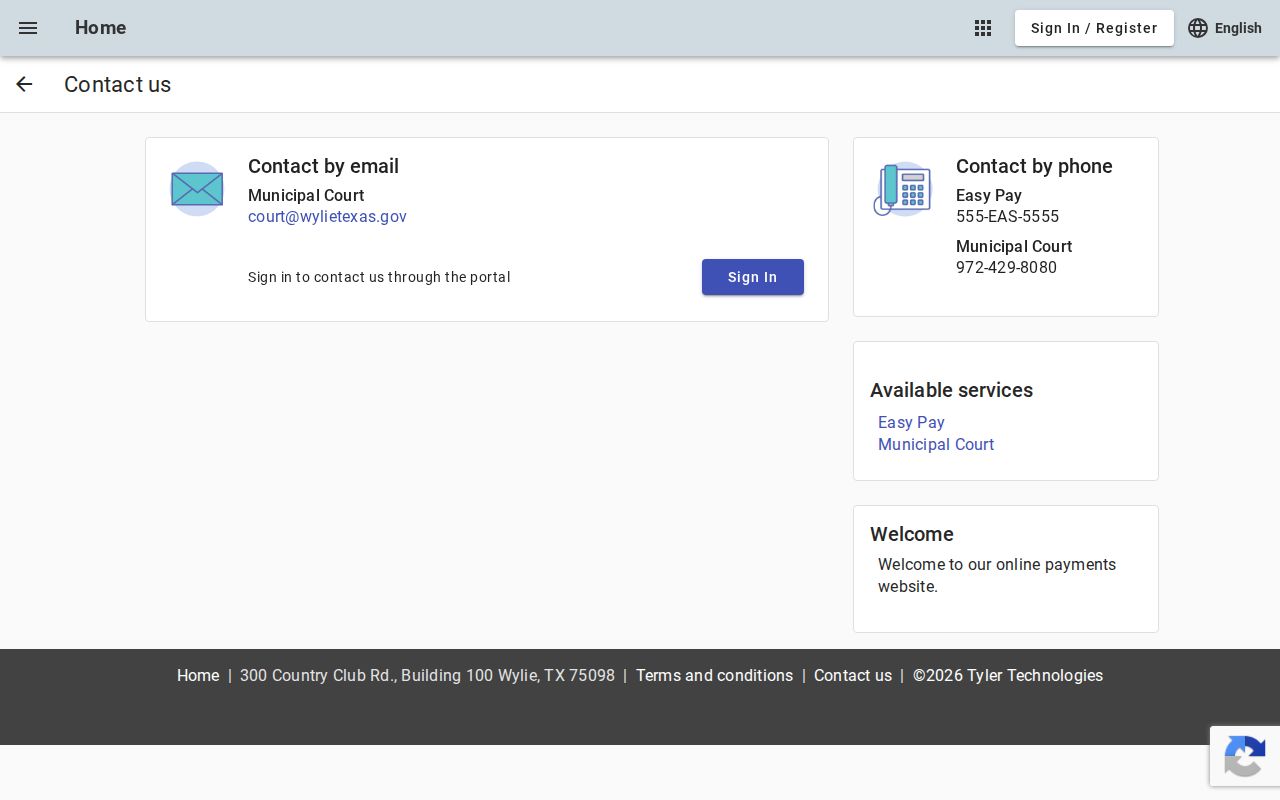Screen dimensions: 1280x800
Task: Click the globe language icon
Action: tap(1198, 28)
